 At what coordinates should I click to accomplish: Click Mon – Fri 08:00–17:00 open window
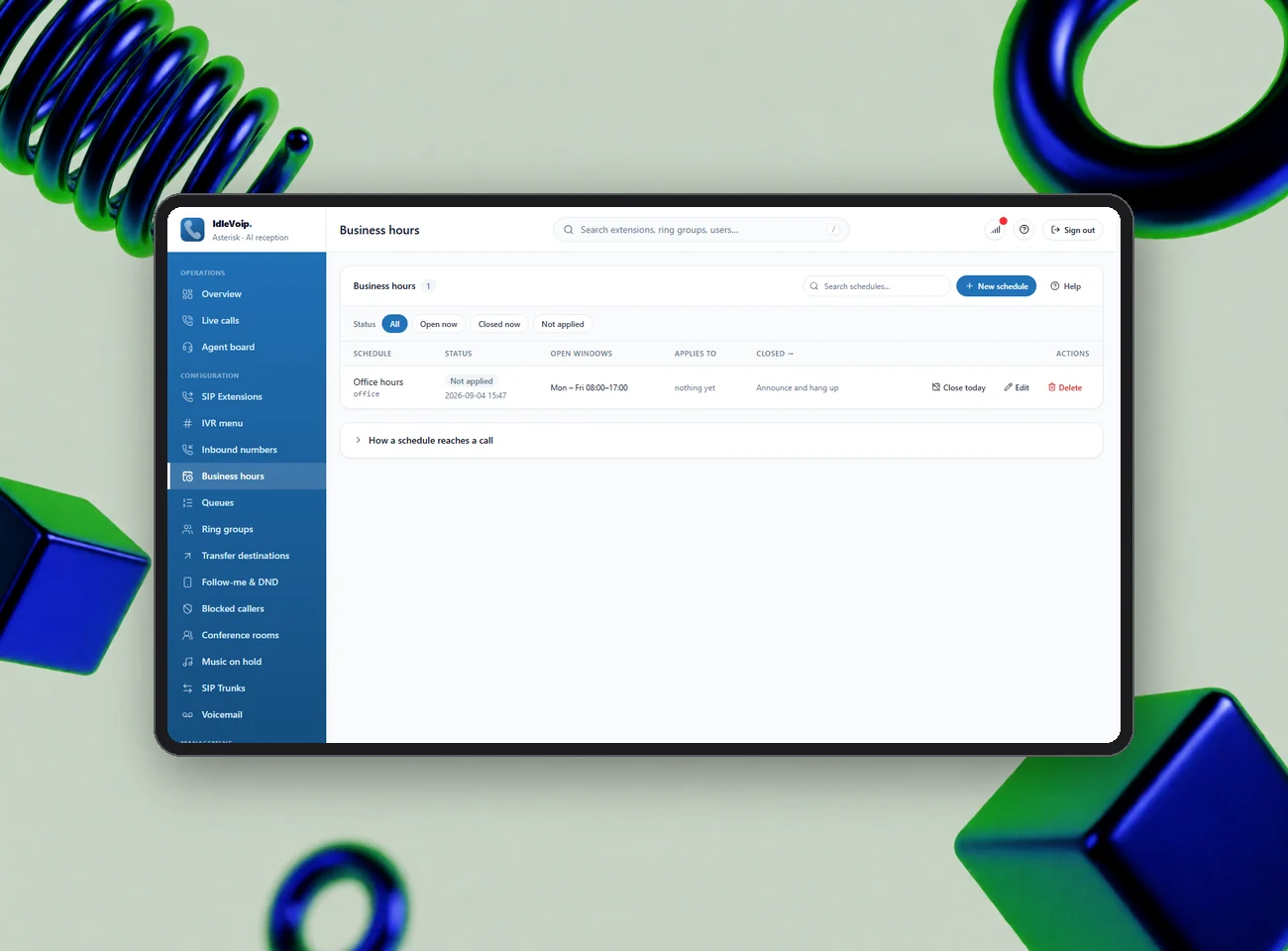(589, 388)
